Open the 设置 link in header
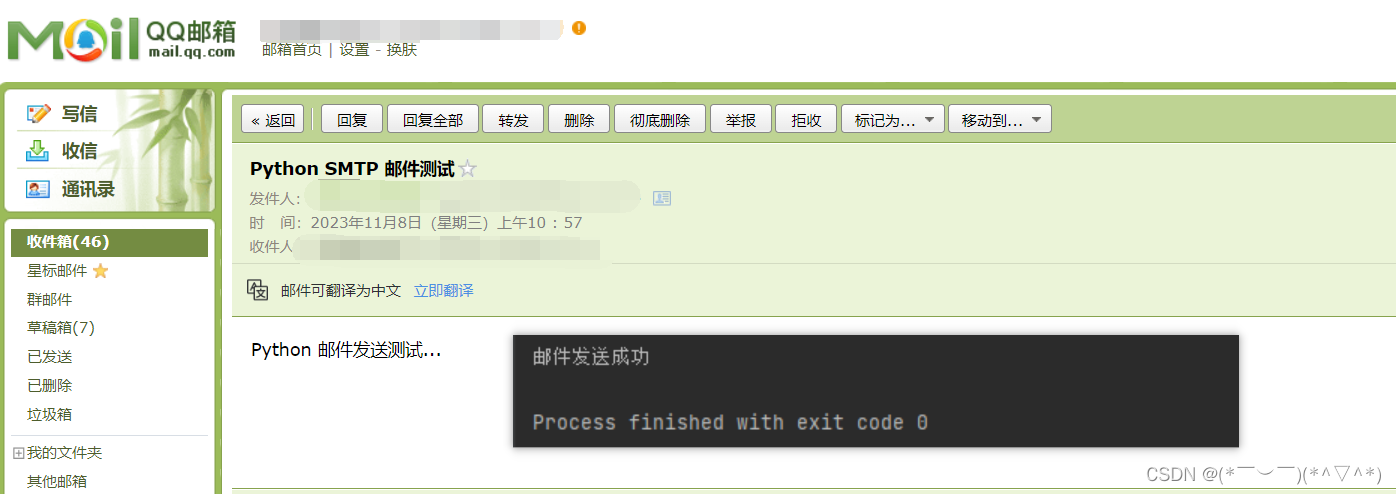The image size is (1396, 494). tap(355, 49)
